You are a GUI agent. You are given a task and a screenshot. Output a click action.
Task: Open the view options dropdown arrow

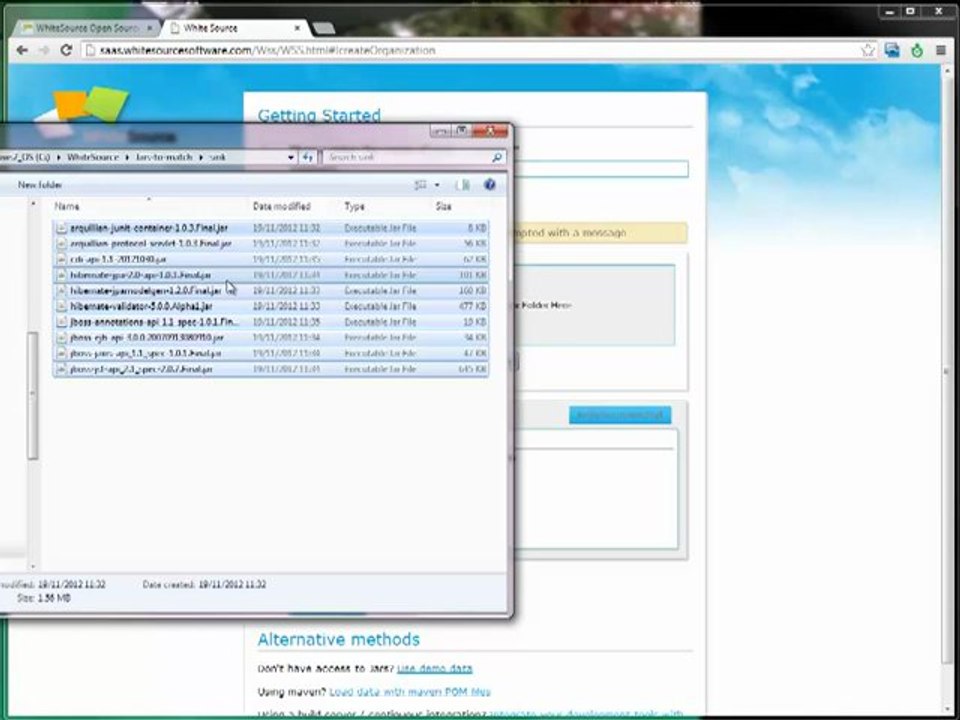point(437,185)
